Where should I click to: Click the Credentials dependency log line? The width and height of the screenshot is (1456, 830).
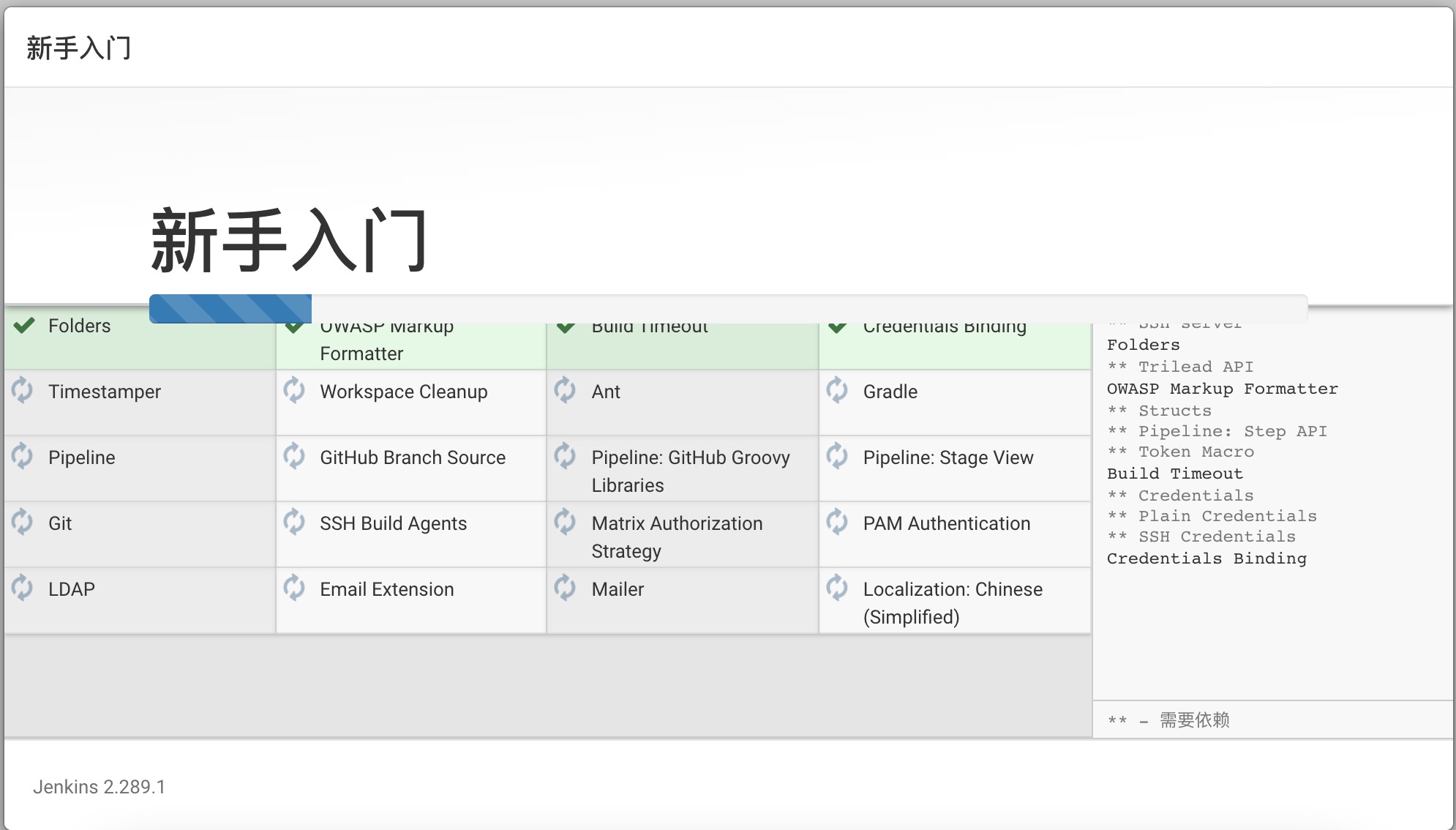[1180, 496]
